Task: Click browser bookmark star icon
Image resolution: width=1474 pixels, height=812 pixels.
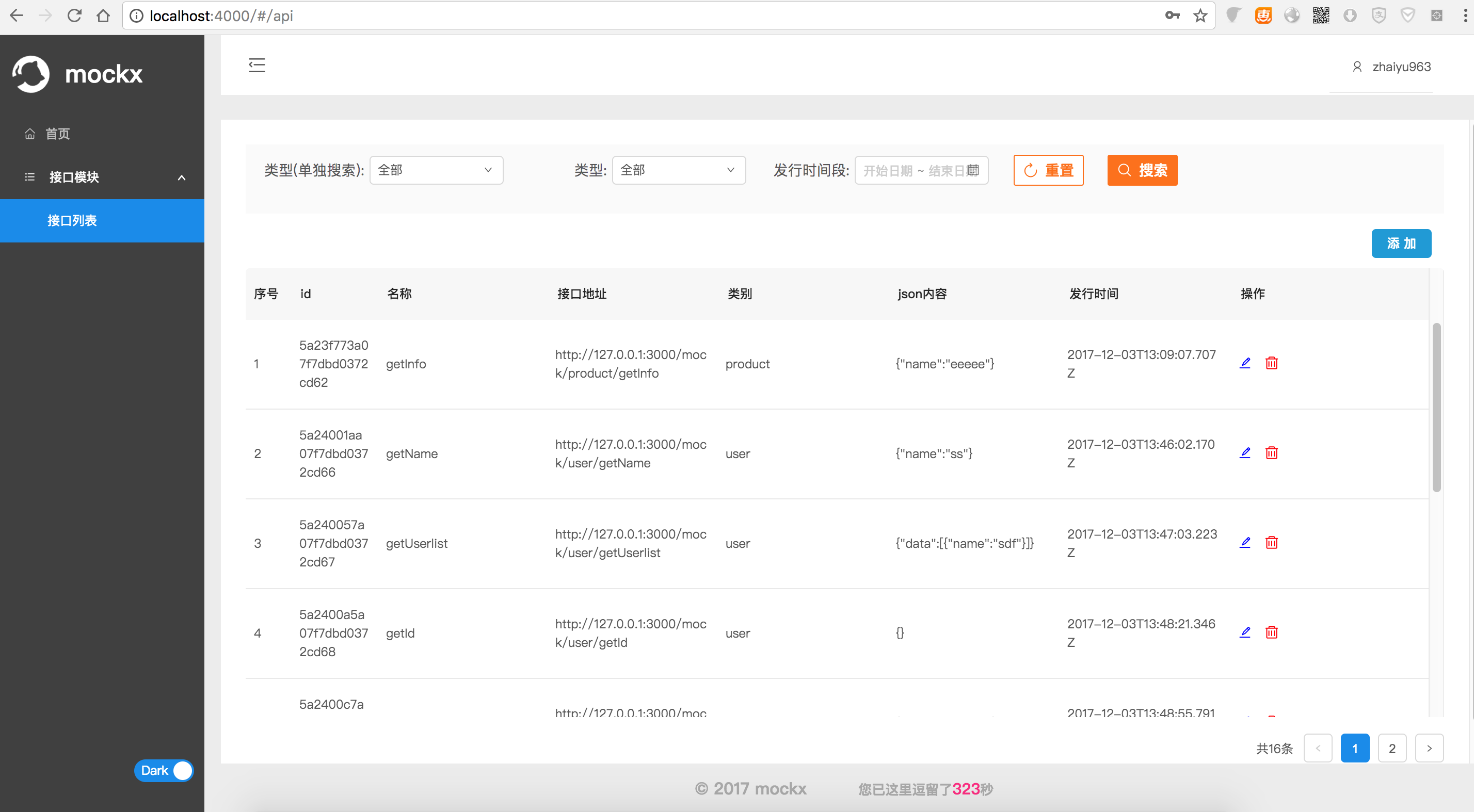Action: [x=1200, y=15]
